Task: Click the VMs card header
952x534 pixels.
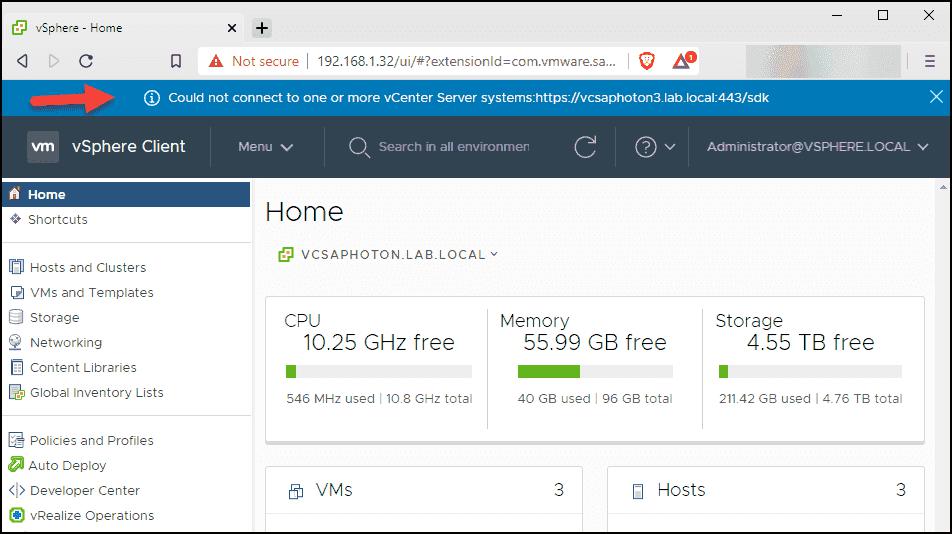Action: pyautogui.click(x=424, y=490)
